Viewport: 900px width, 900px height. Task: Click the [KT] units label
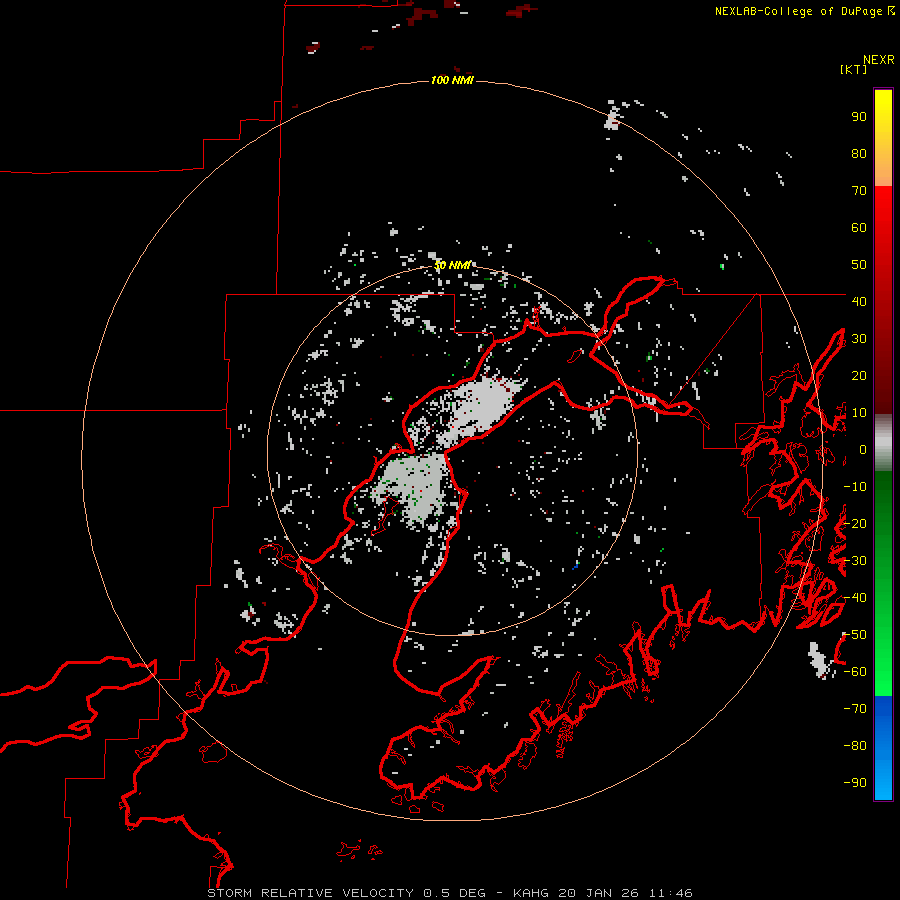point(854,69)
